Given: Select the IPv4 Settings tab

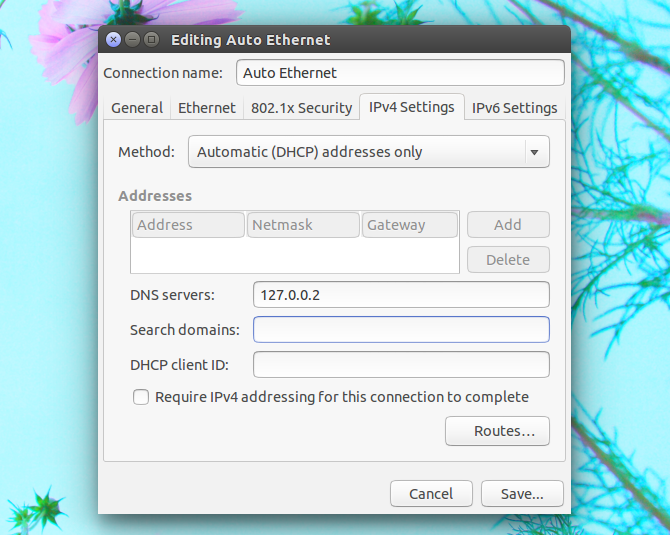Looking at the screenshot, I should [411, 107].
